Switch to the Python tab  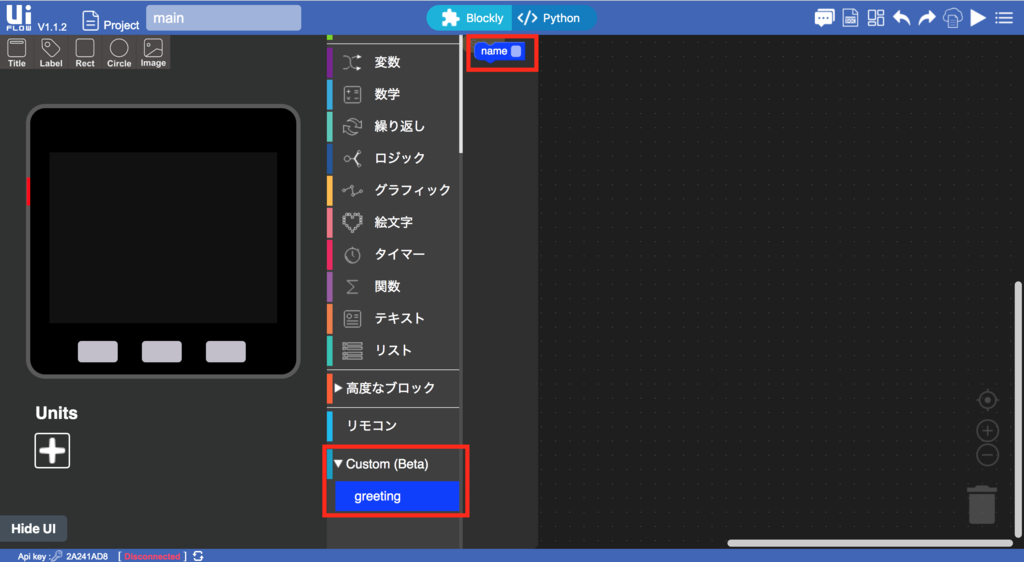coord(552,18)
